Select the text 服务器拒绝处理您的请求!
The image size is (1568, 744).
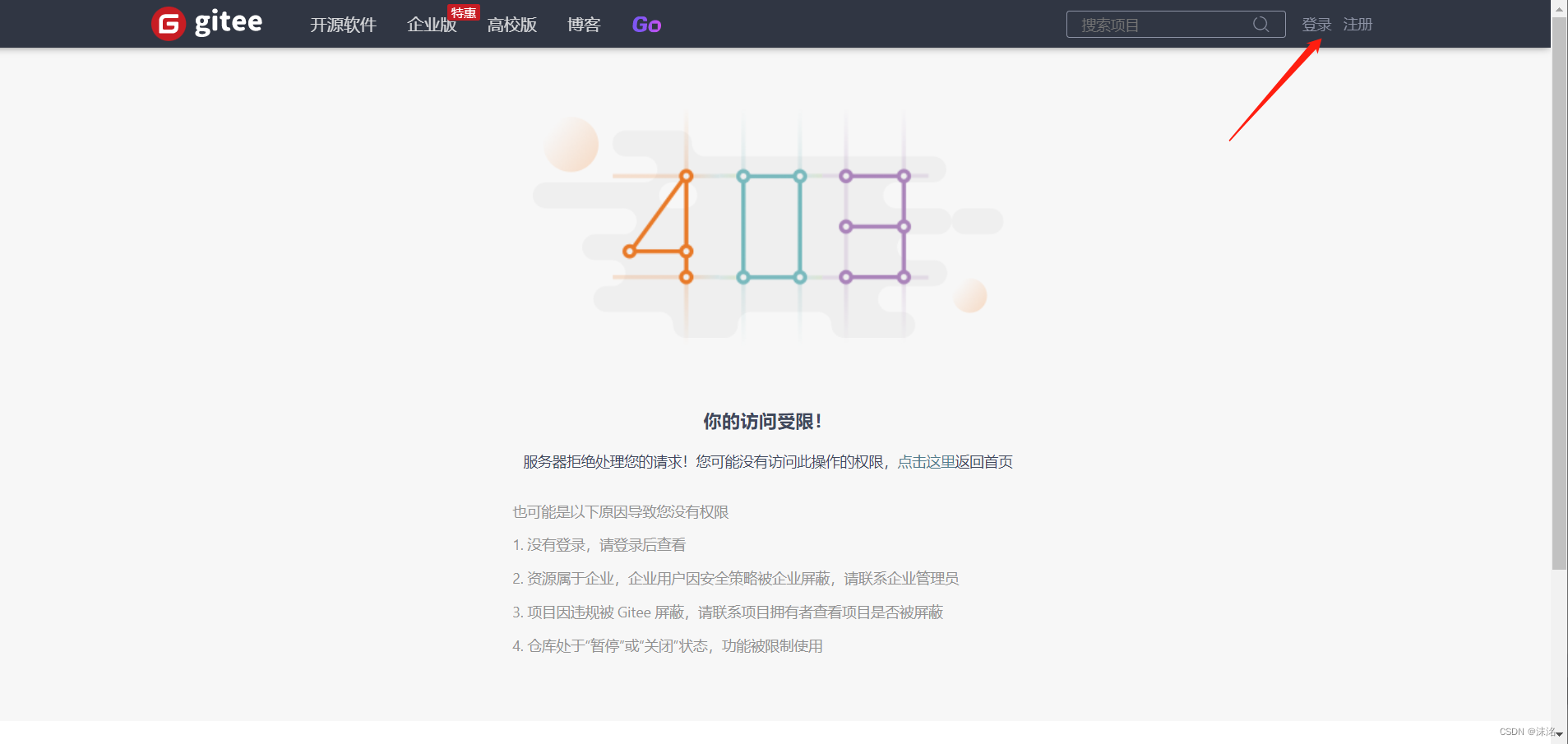[605, 462]
